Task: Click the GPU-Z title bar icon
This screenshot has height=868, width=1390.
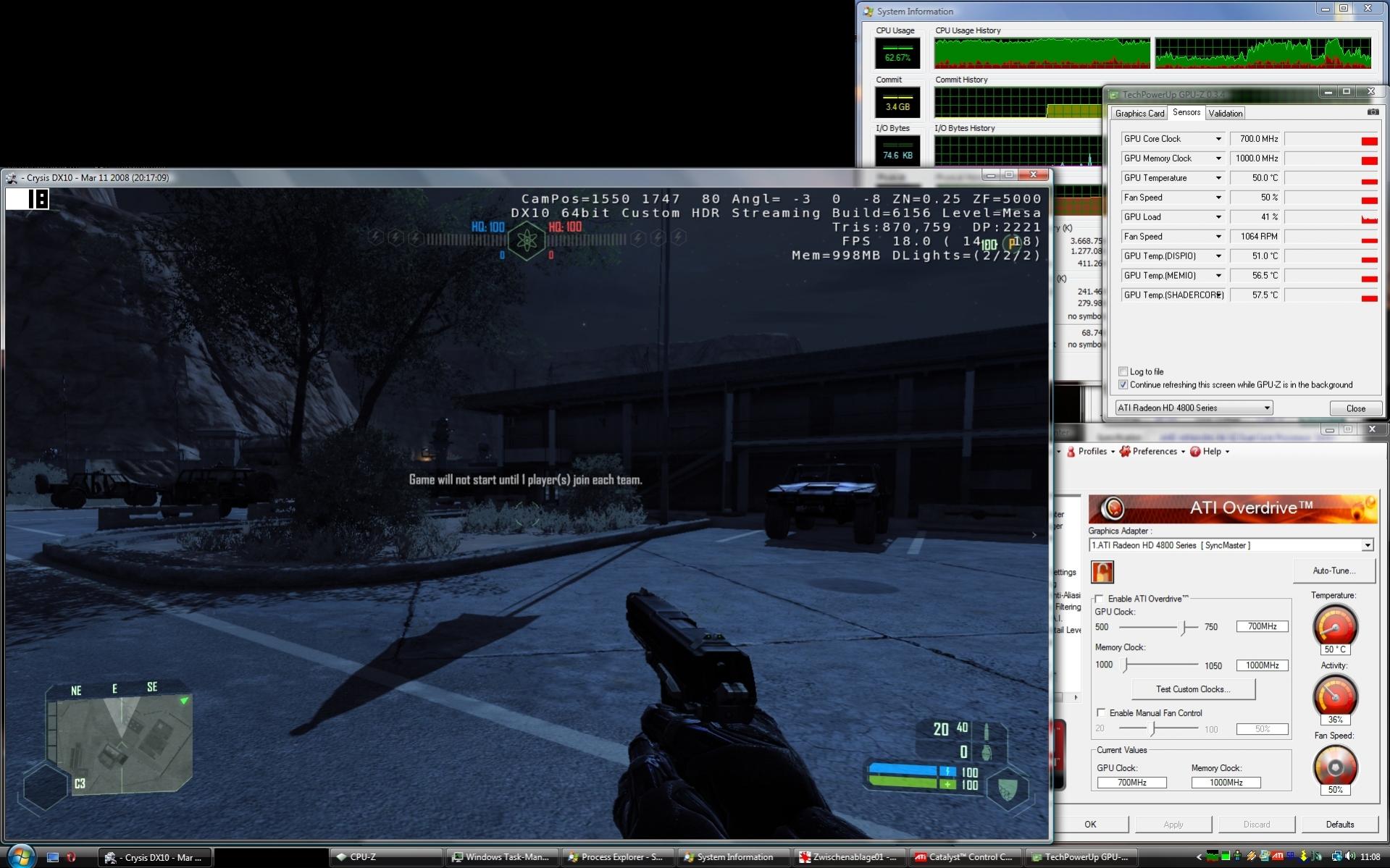Action: pyautogui.click(x=1114, y=94)
